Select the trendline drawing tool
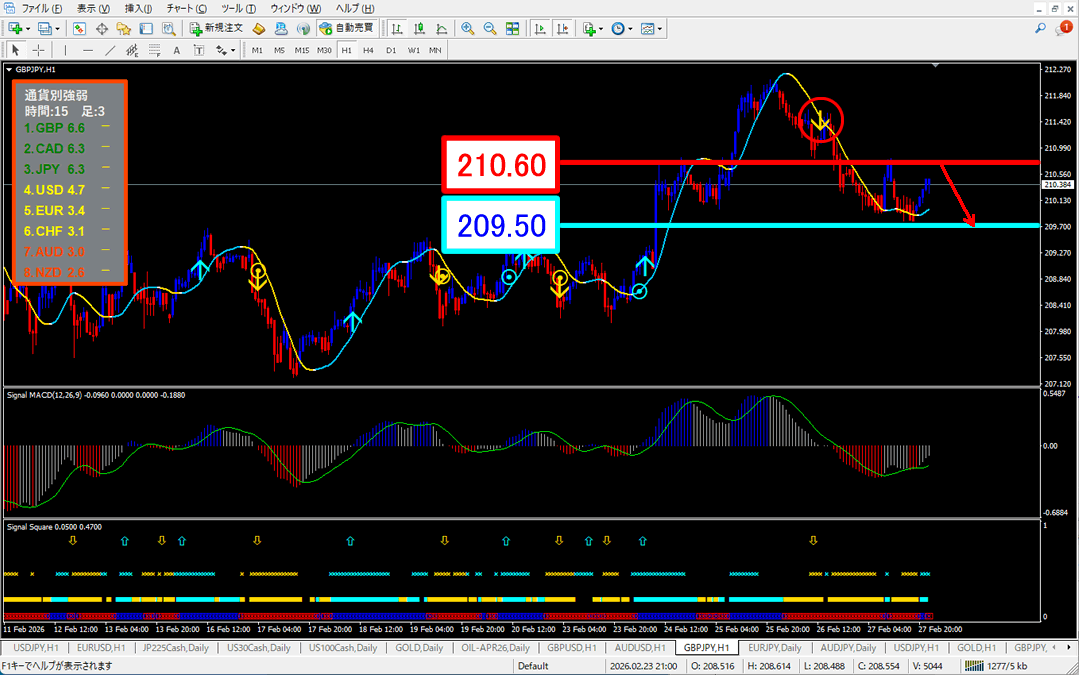1080x681 pixels. (110, 49)
